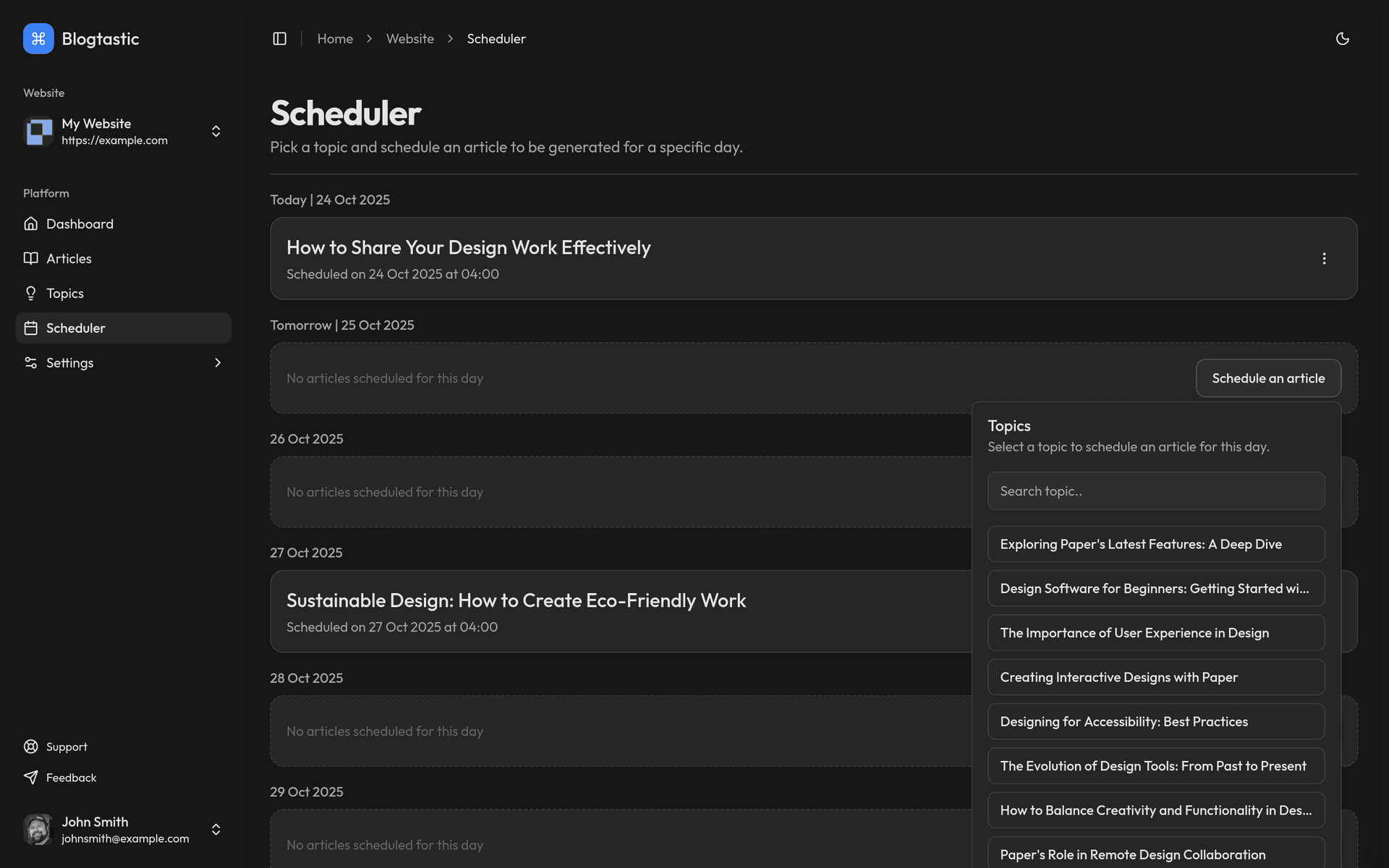The width and height of the screenshot is (1389, 868).
Task: Select topic Creating Interactive Designs with Paper
Action: [1155, 676]
